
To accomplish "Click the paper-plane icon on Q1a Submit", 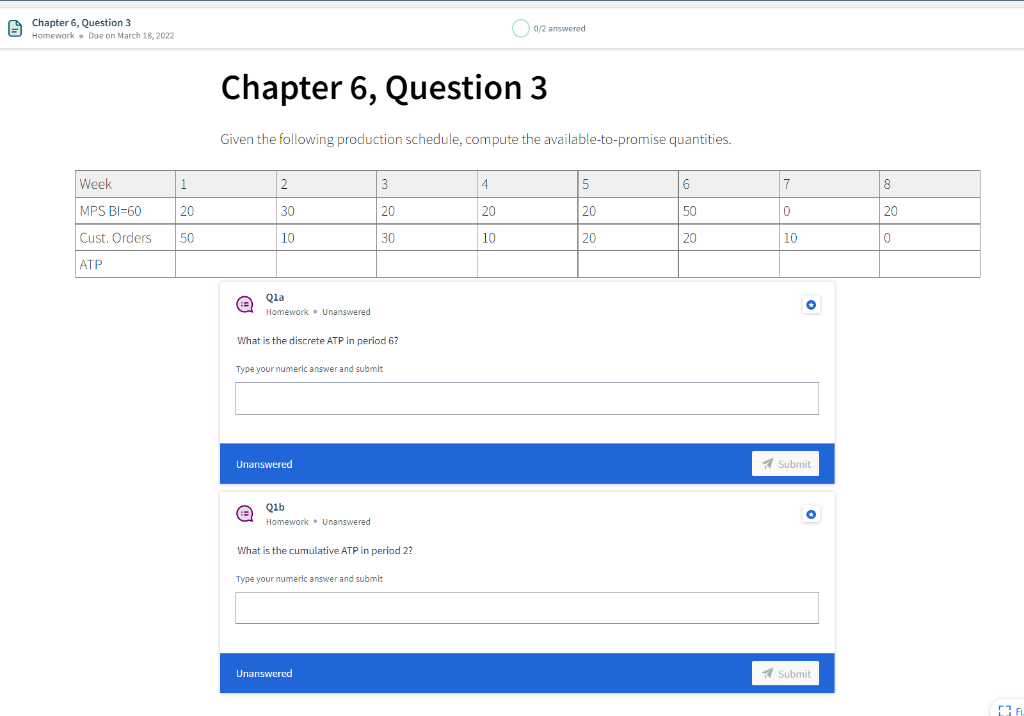I will point(769,463).
